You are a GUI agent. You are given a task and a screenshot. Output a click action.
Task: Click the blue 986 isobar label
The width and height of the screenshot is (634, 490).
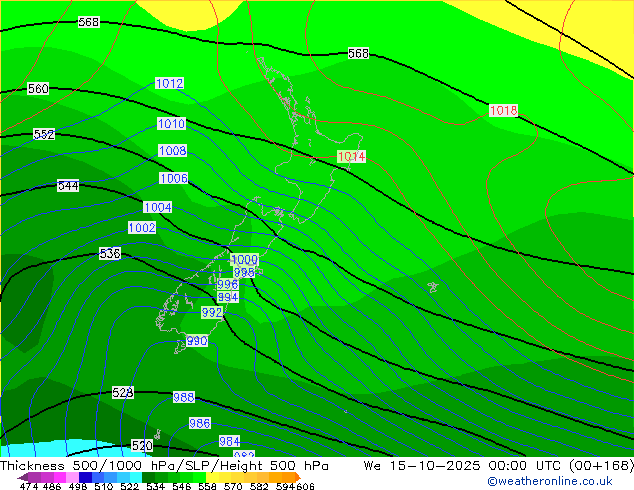coord(200,423)
